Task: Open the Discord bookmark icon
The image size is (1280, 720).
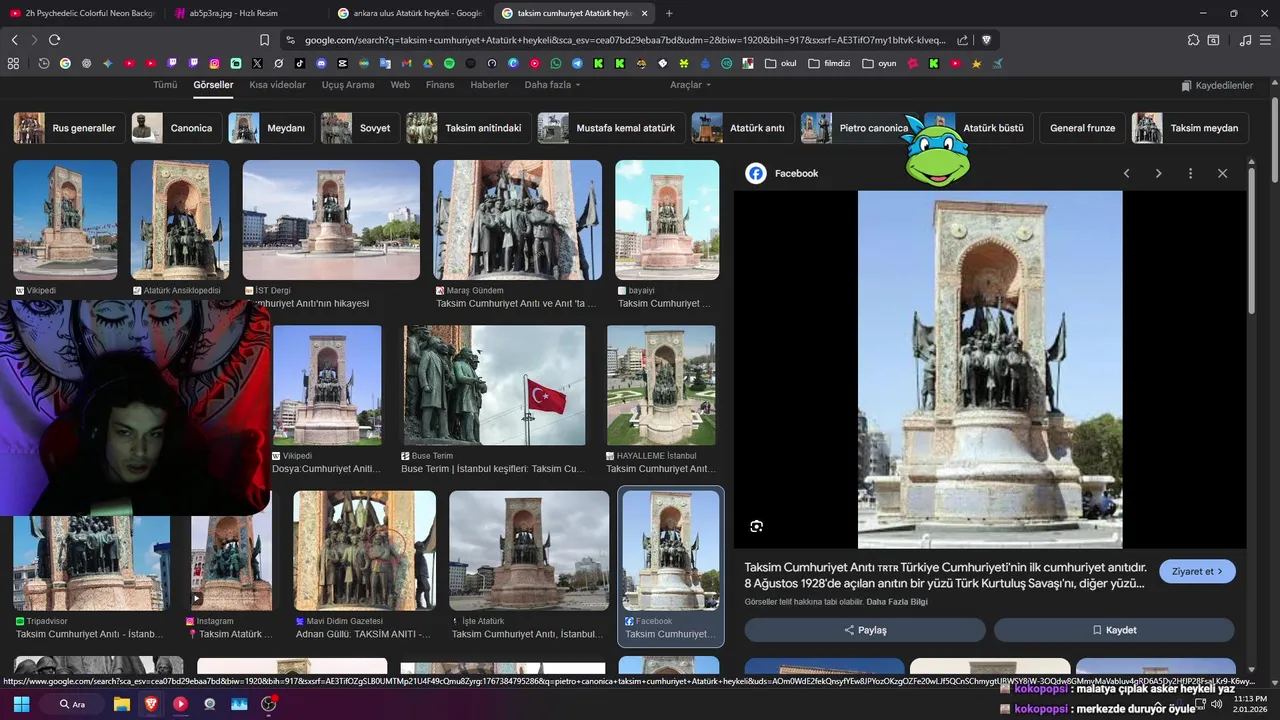Action: (321, 63)
